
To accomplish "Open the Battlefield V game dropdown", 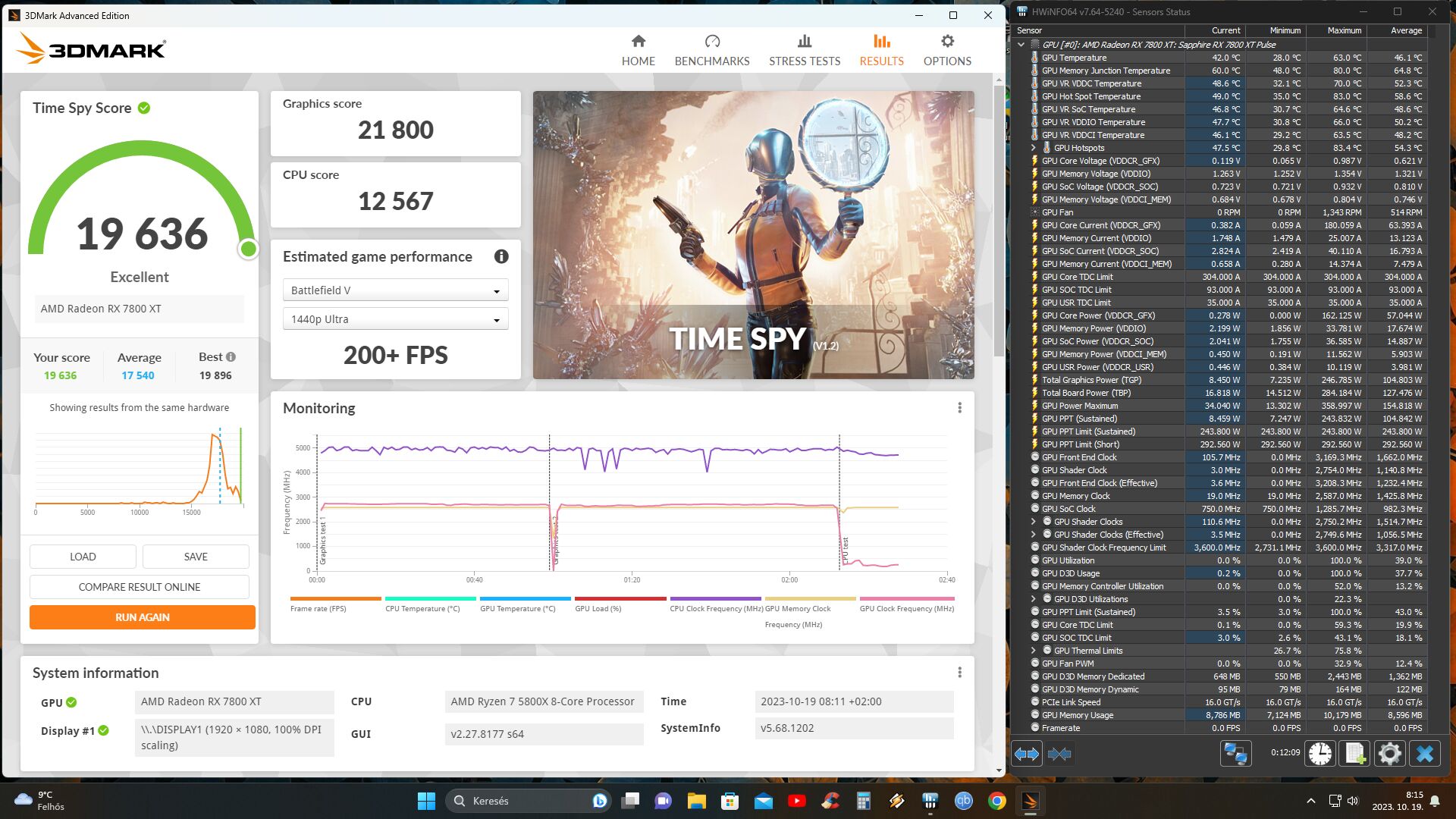I will click(x=395, y=290).
